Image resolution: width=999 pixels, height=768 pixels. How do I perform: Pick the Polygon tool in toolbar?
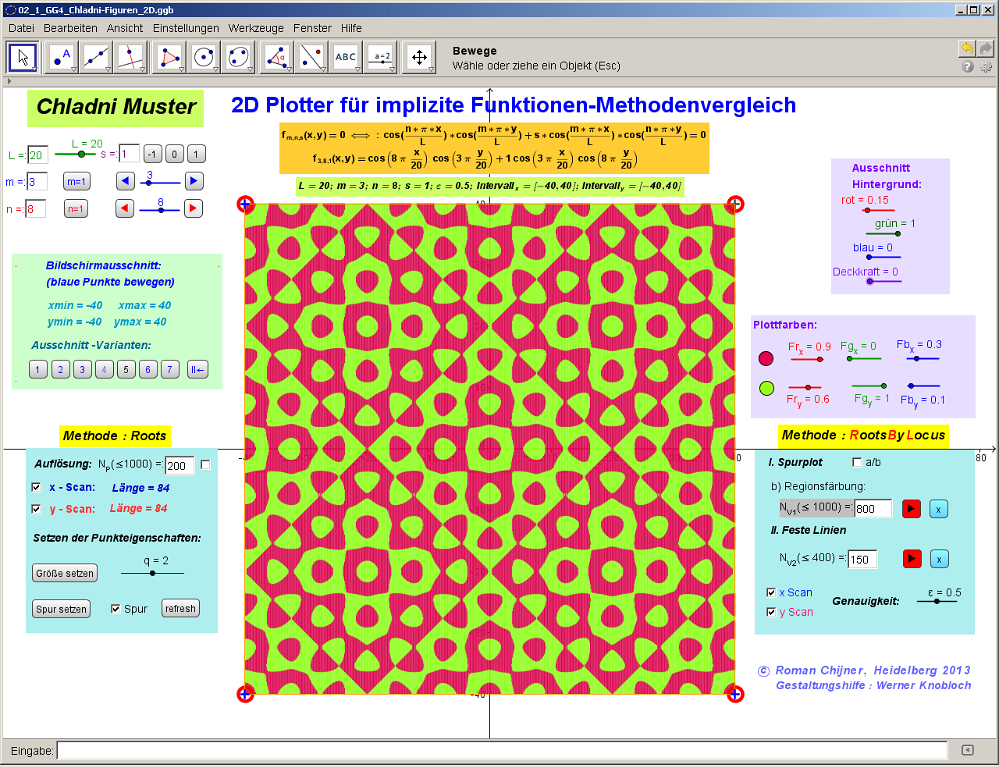pos(169,57)
